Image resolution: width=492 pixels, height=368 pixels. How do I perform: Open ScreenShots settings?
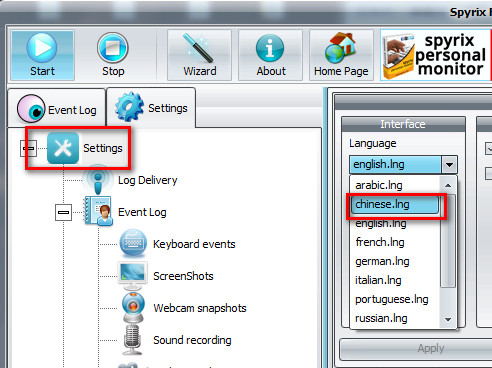(x=183, y=276)
